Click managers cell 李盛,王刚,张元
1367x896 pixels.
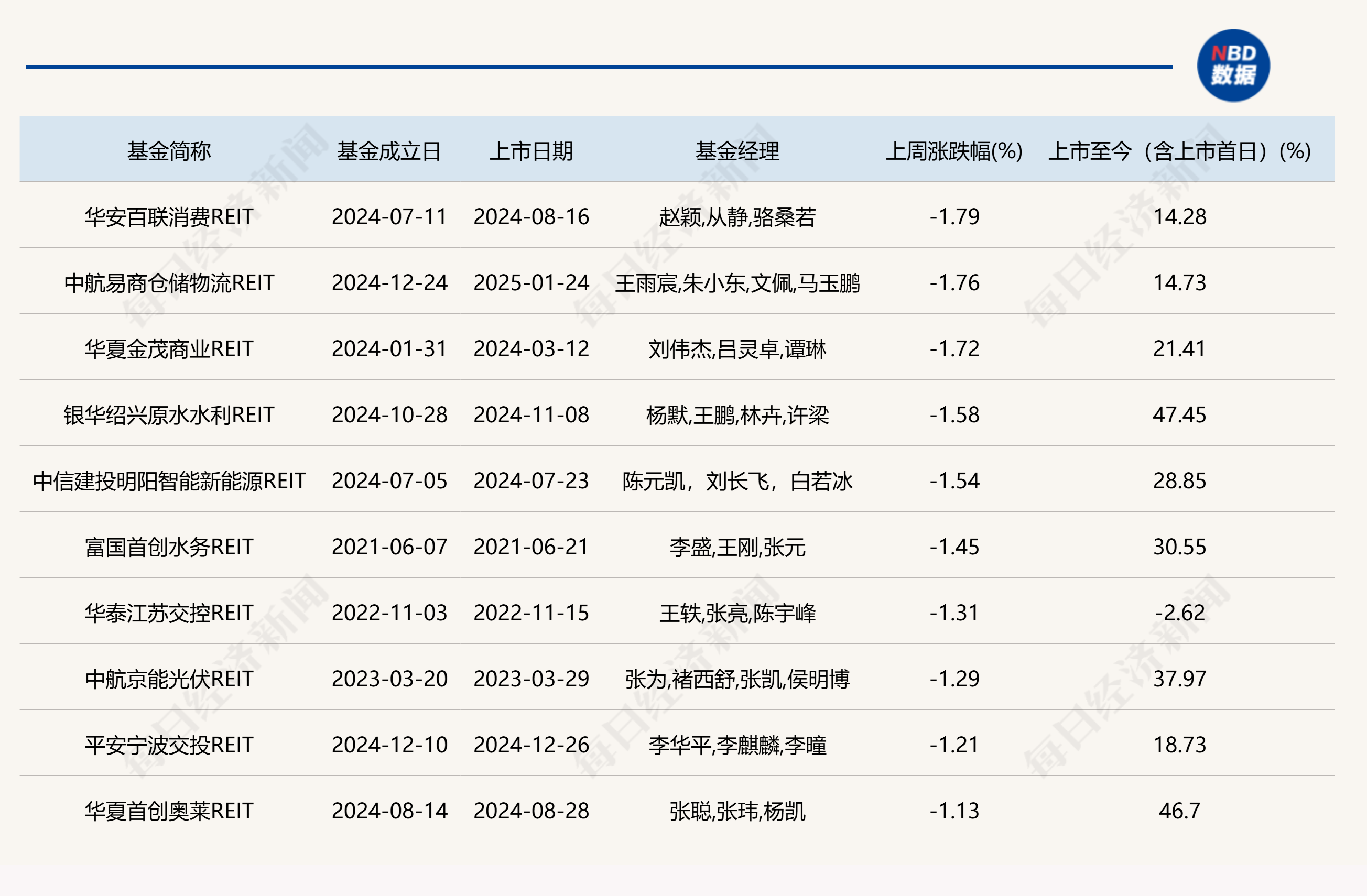[737, 548]
